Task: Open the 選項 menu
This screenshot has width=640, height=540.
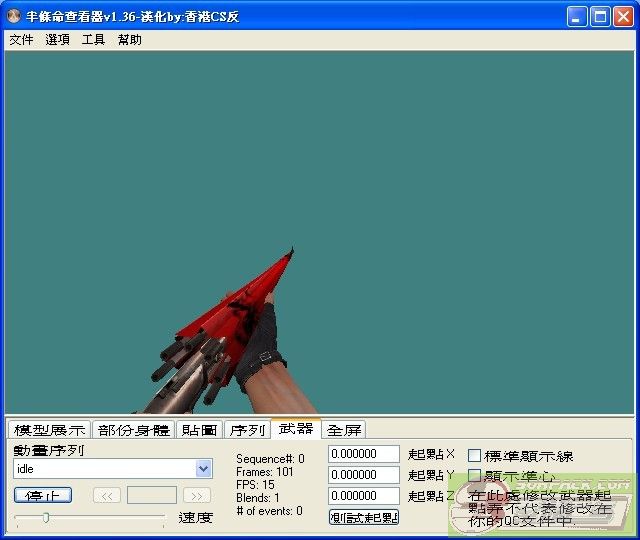Action: (57, 40)
